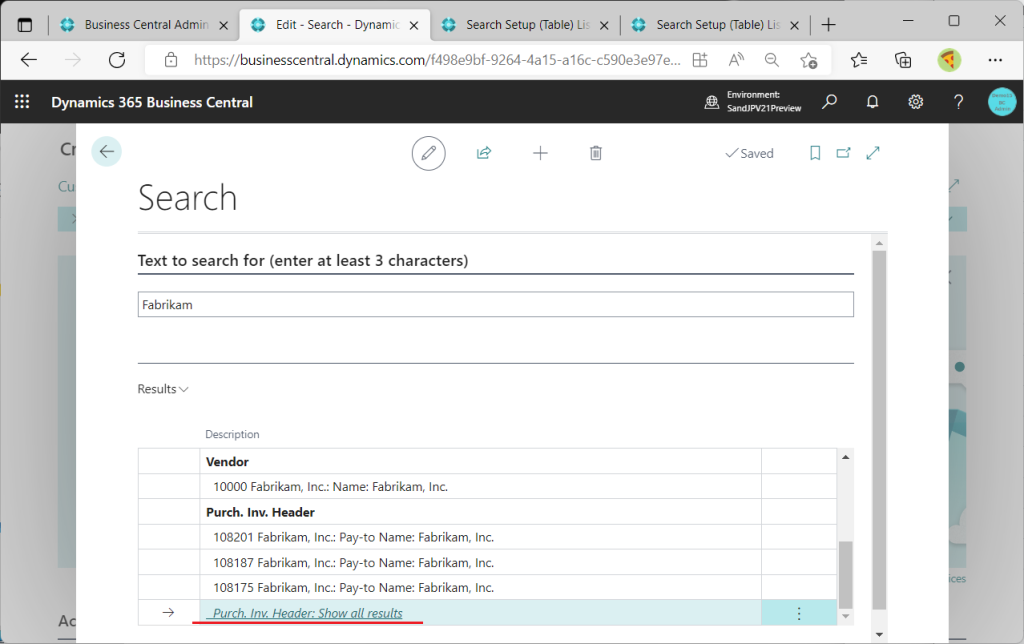The height and width of the screenshot is (644, 1024).
Task: Go back using the Search page back arrow
Action: (x=106, y=152)
